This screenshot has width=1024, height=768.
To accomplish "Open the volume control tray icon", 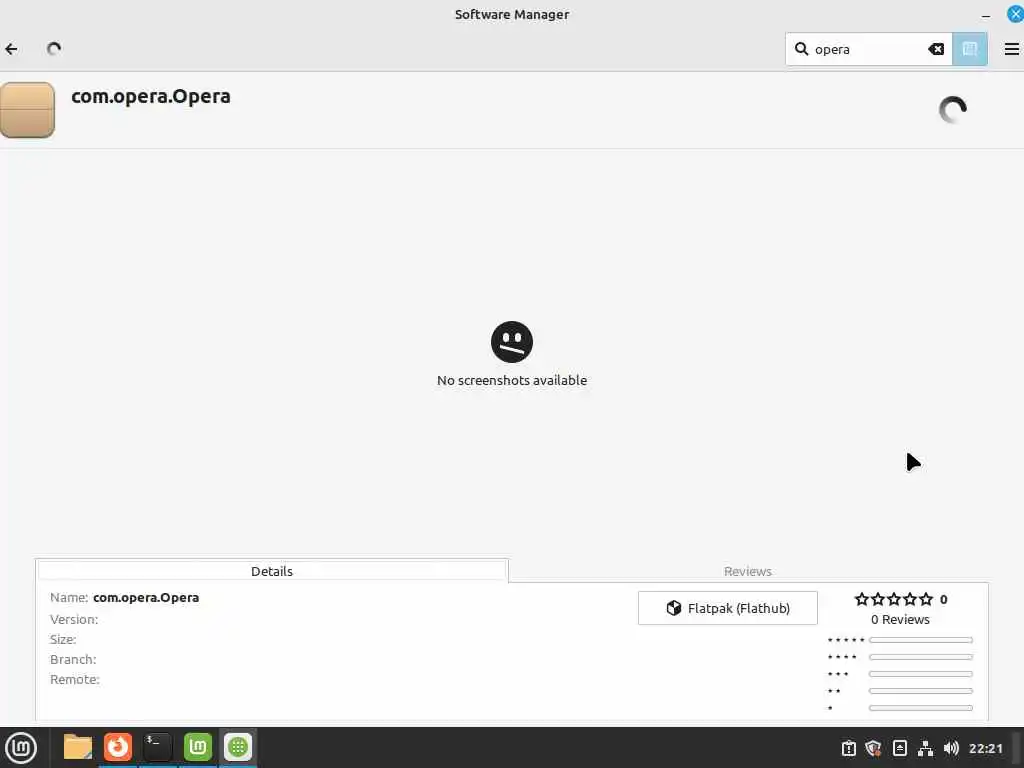I will coord(952,748).
